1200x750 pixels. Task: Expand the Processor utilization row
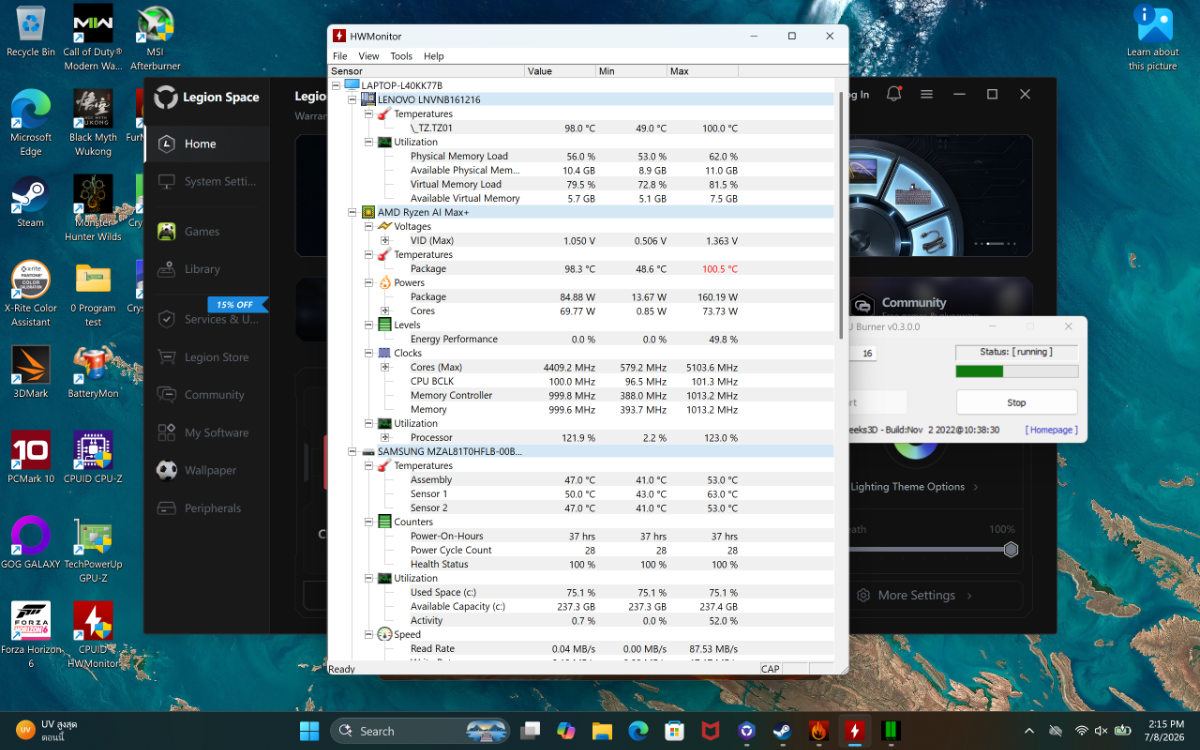[x=385, y=438]
